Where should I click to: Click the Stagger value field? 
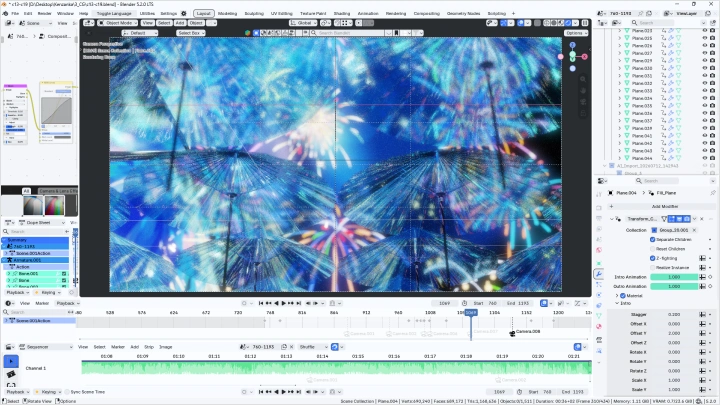674,315
